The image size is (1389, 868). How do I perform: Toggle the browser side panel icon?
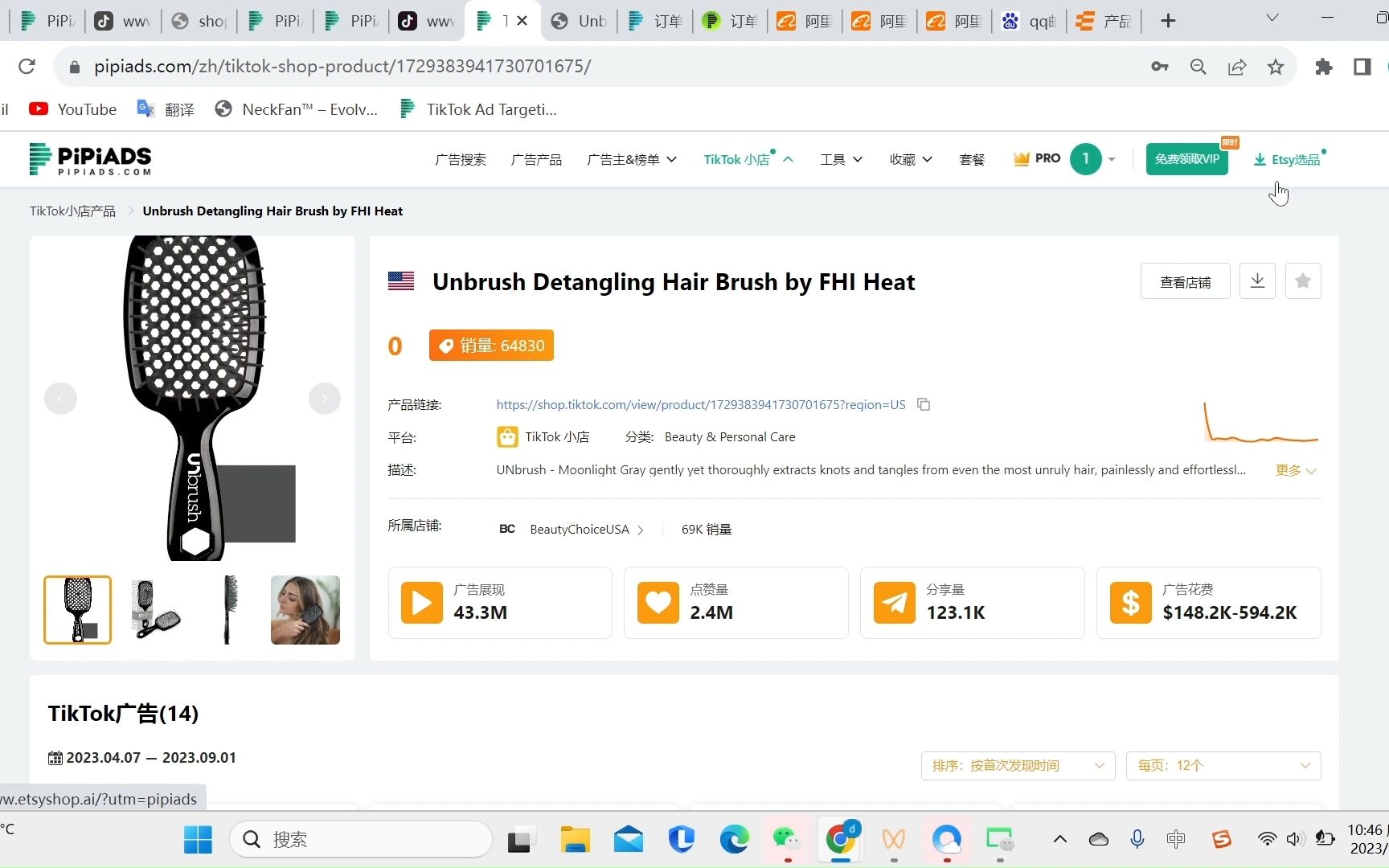pyautogui.click(x=1362, y=67)
